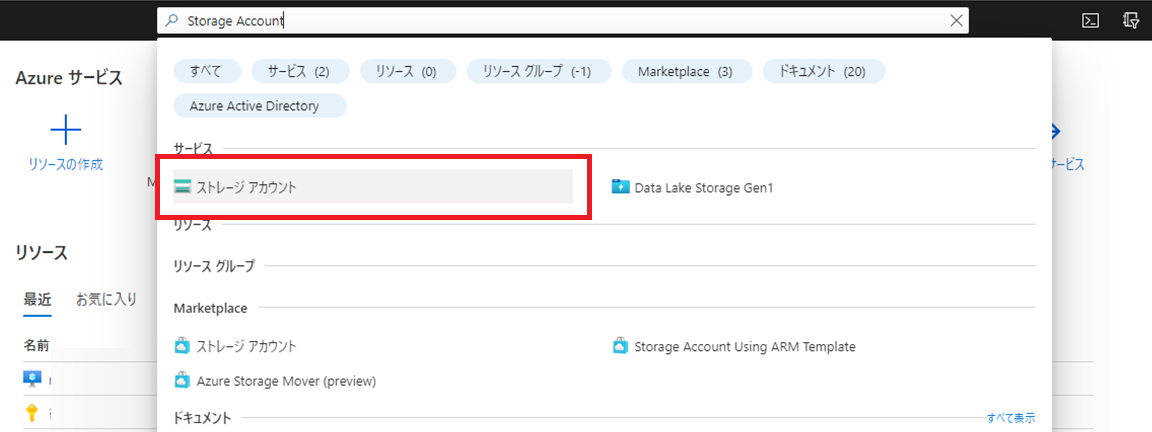Open directory filter icon in header
The height and width of the screenshot is (432, 1152).
tap(1131, 21)
